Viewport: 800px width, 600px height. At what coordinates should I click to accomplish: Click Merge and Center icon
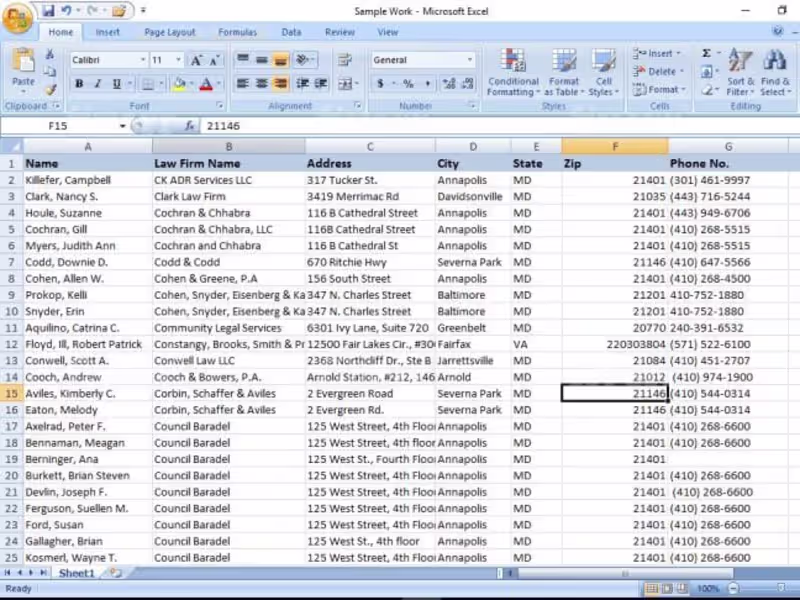(x=345, y=83)
